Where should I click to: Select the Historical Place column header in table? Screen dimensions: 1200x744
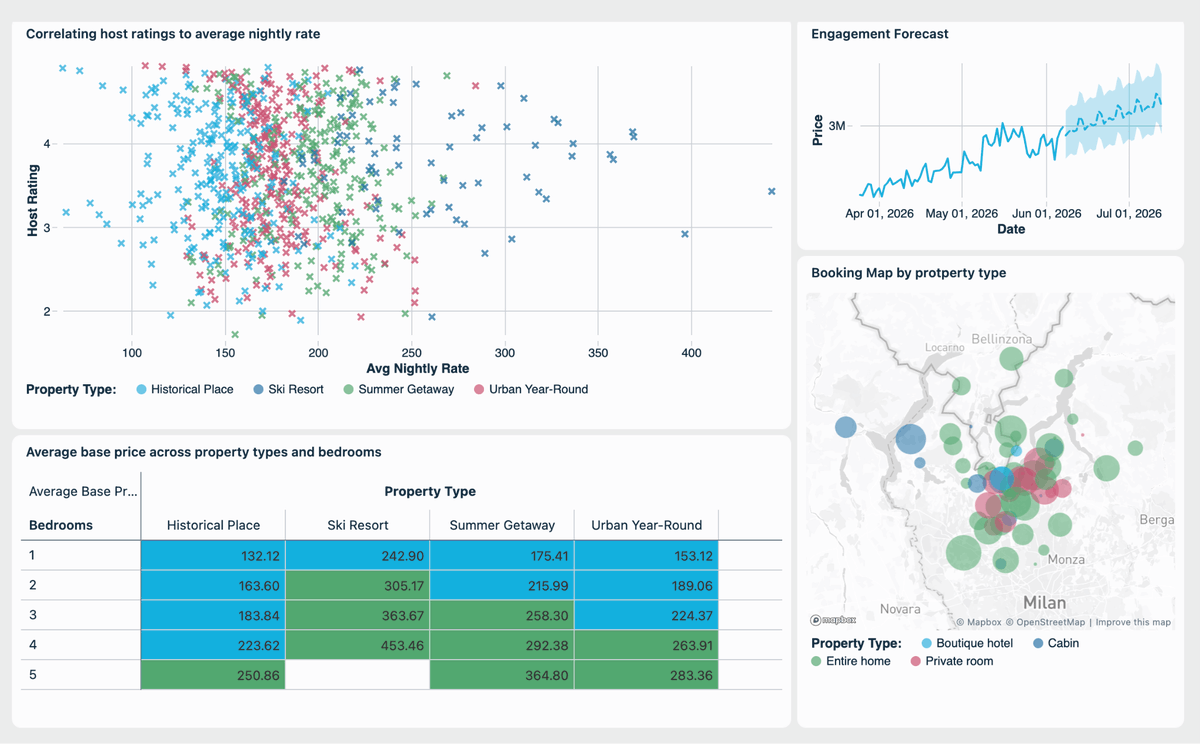[213, 525]
